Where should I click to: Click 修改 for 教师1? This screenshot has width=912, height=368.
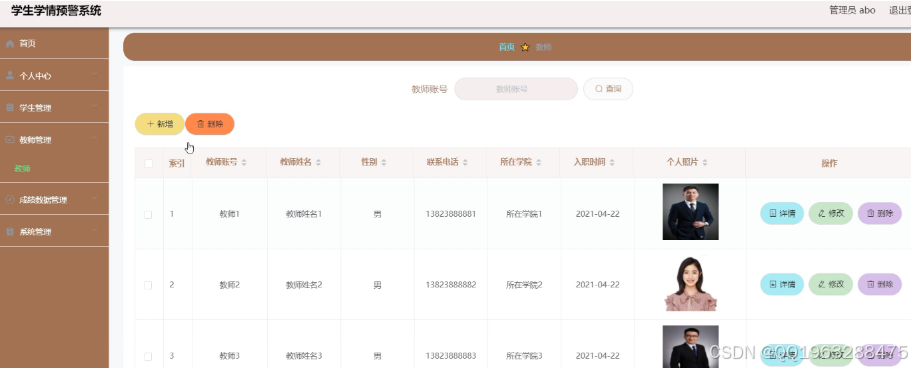(x=831, y=213)
